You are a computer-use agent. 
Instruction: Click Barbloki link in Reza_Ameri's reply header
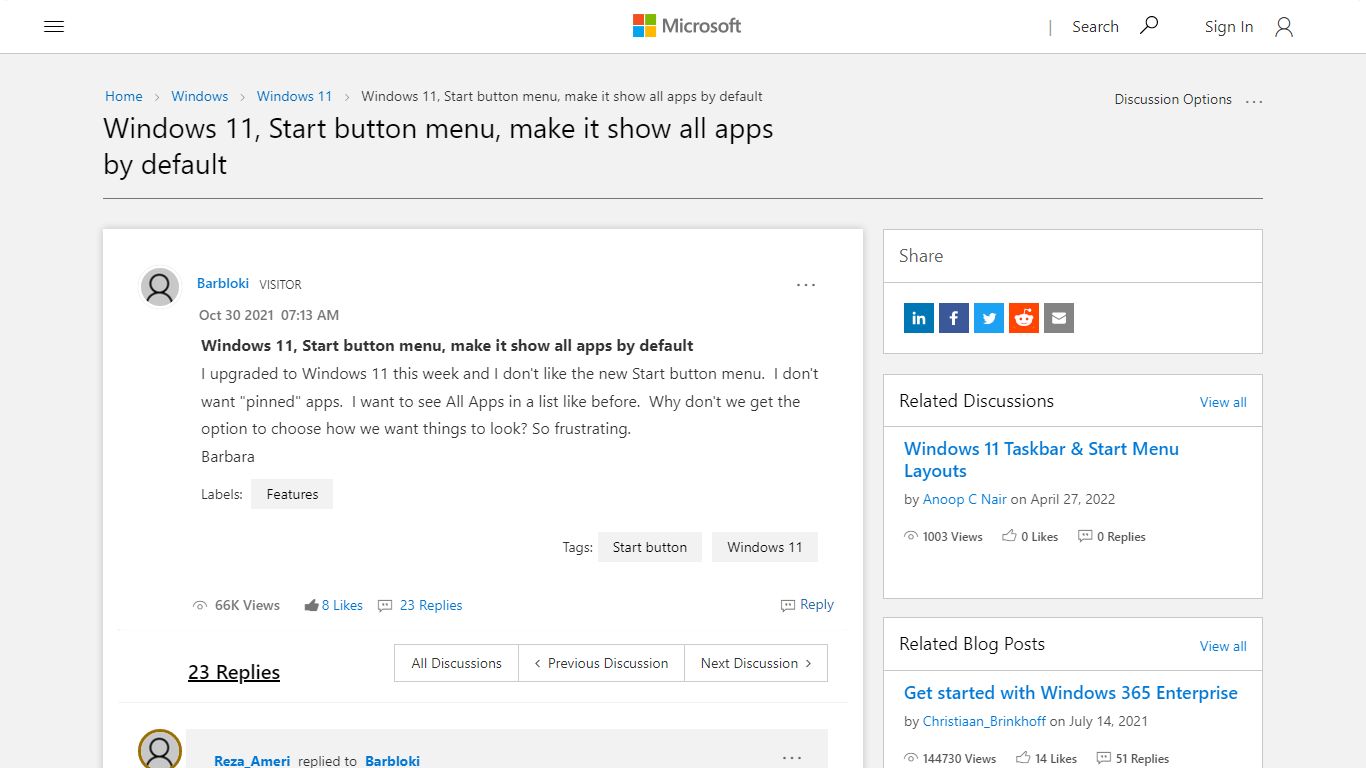coord(392,761)
